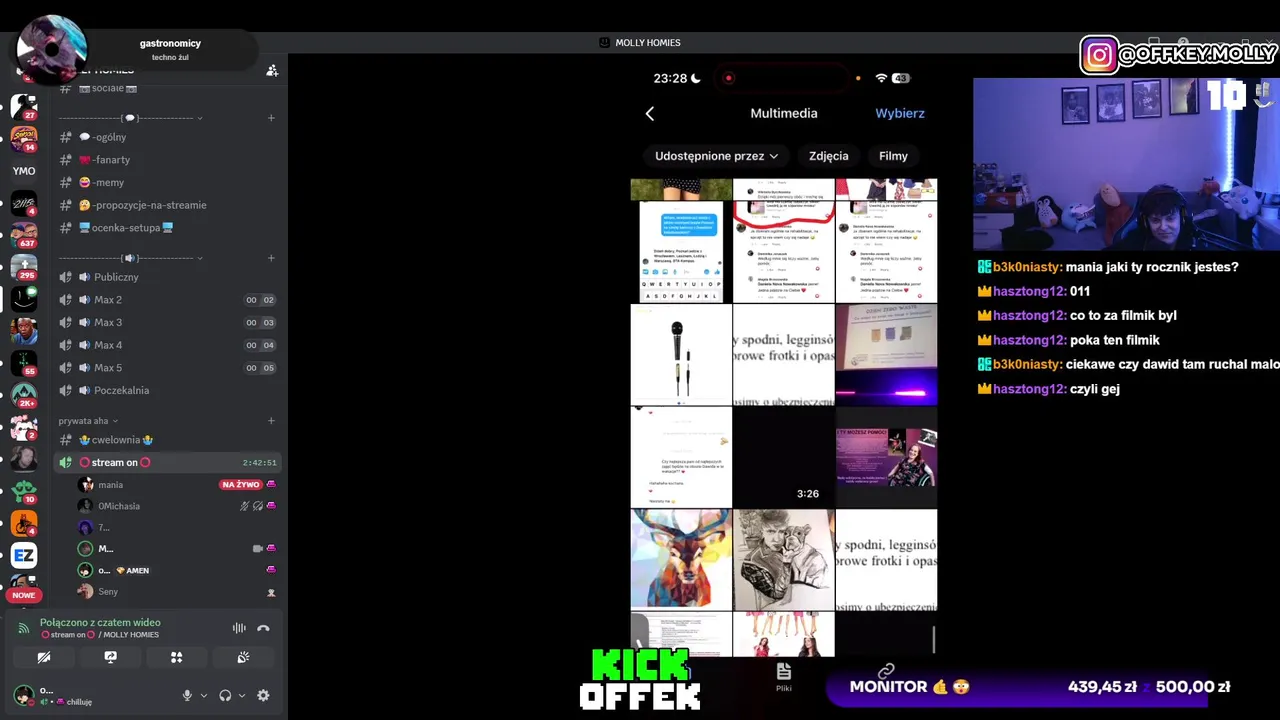This screenshot has height=720, width=1280.
Task: Select the Zdjęcia filter tab
Action: point(829,156)
